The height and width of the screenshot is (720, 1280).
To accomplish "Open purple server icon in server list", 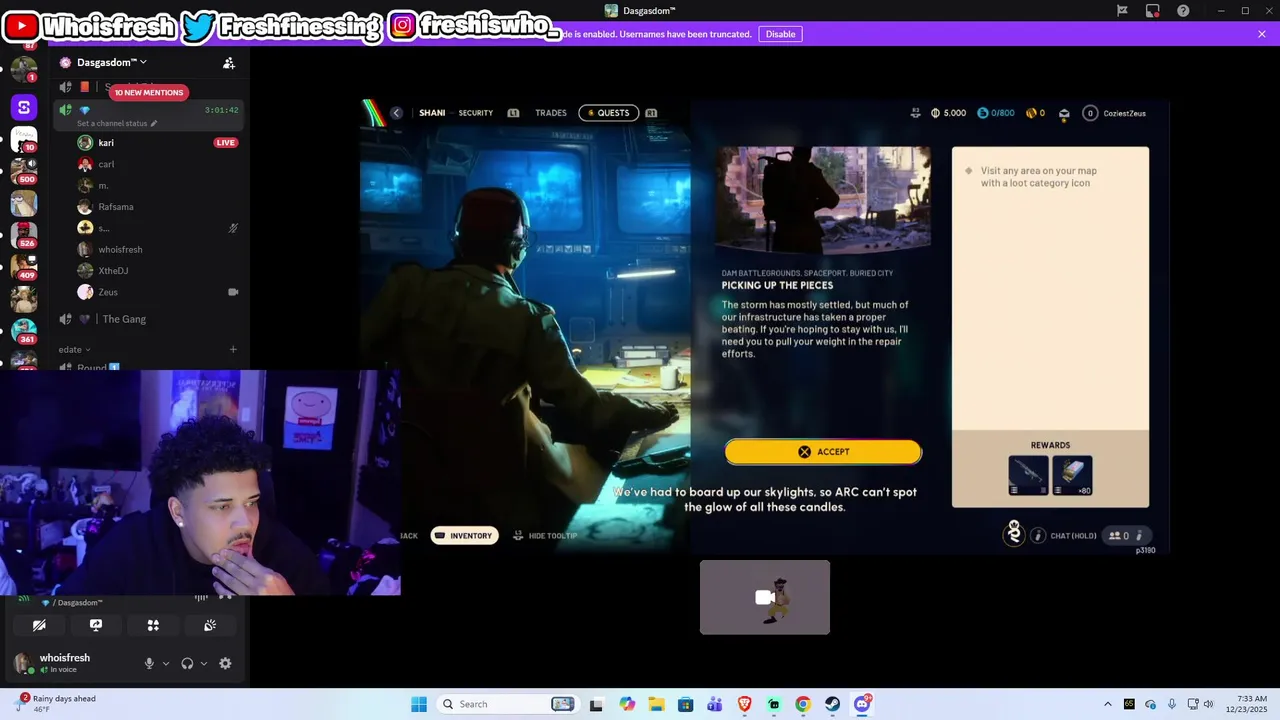I will [x=24, y=107].
